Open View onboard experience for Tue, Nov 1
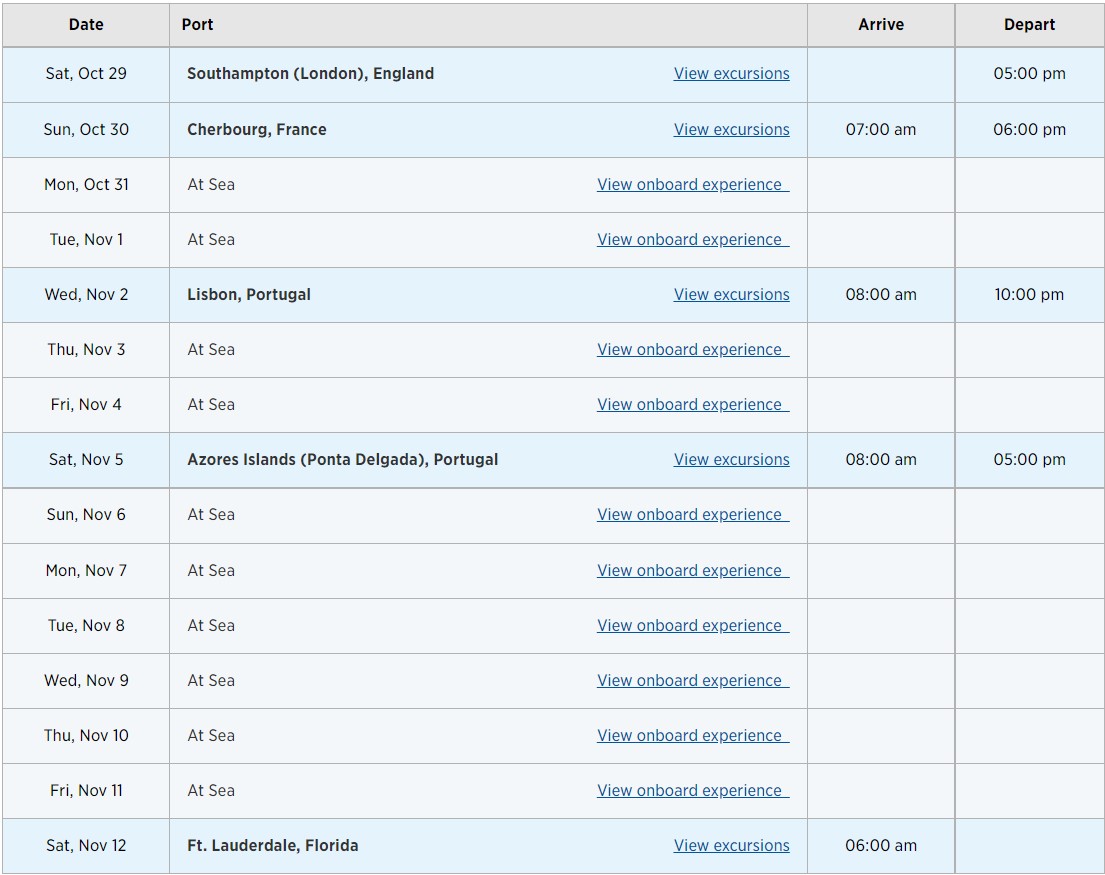Viewport: 1105px width, 875px height. tap(693, 240)
